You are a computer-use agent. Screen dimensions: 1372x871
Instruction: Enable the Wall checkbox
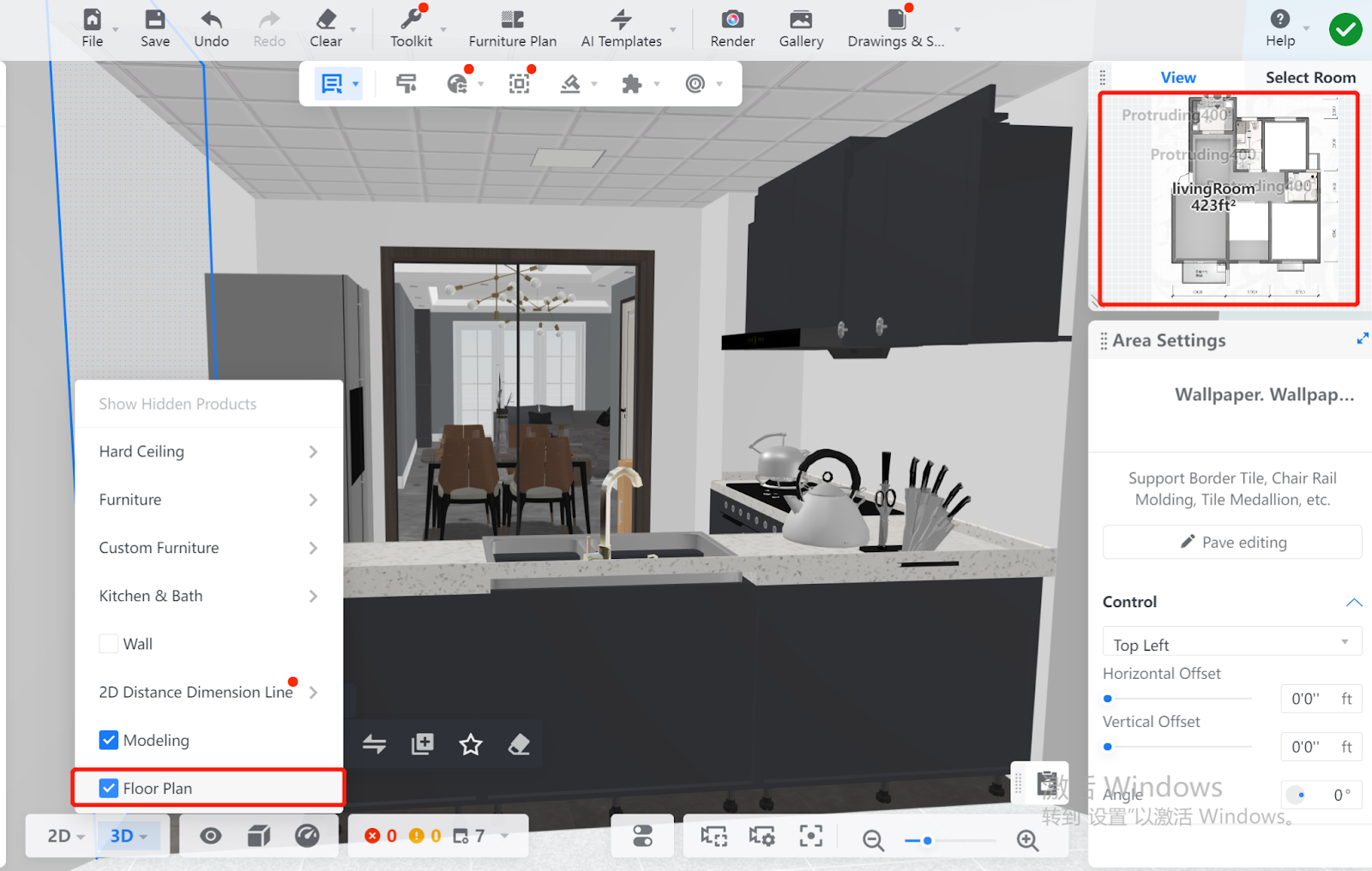coord(109,644)
